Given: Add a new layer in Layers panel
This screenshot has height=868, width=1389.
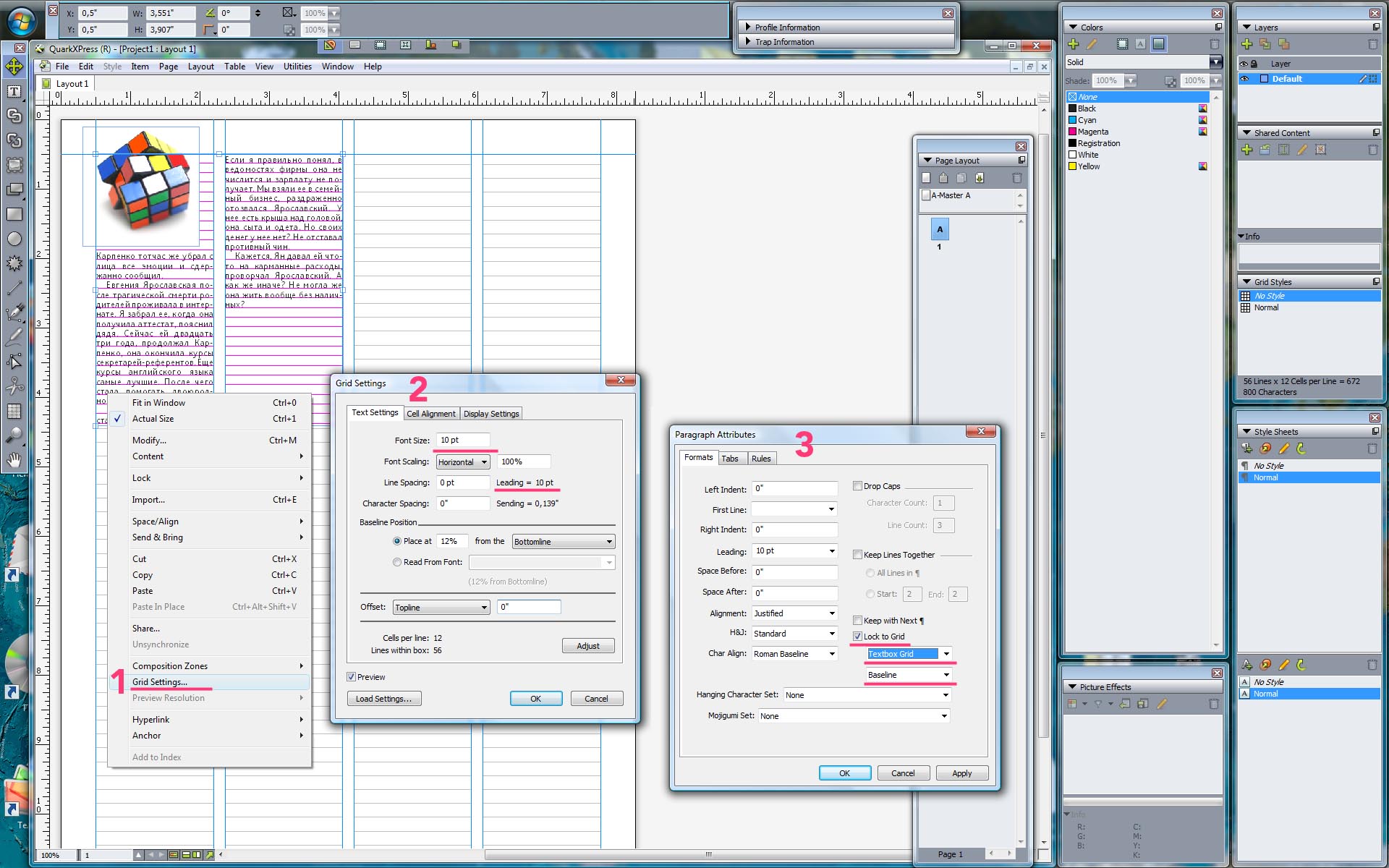Looking at the screenshot, I should coord(1247,44).
